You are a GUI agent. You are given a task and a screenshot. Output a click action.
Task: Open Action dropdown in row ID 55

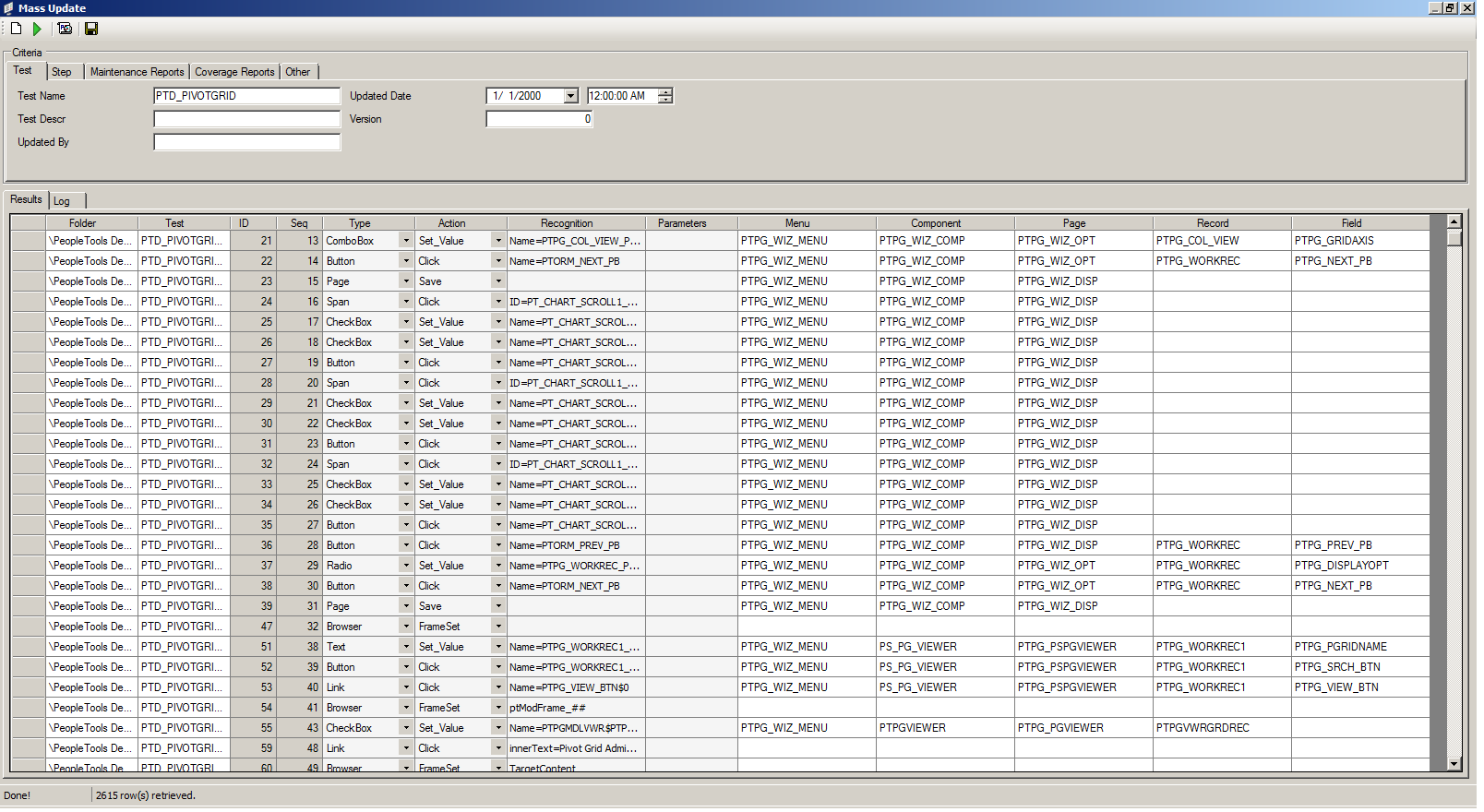click(x=498, y=728)
